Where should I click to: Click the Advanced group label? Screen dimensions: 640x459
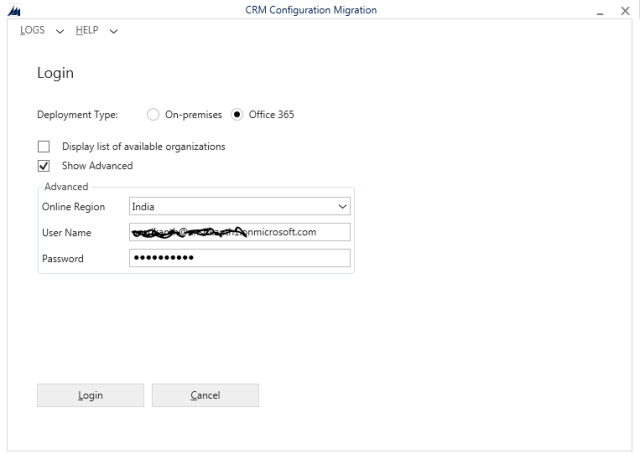point(66,186)
